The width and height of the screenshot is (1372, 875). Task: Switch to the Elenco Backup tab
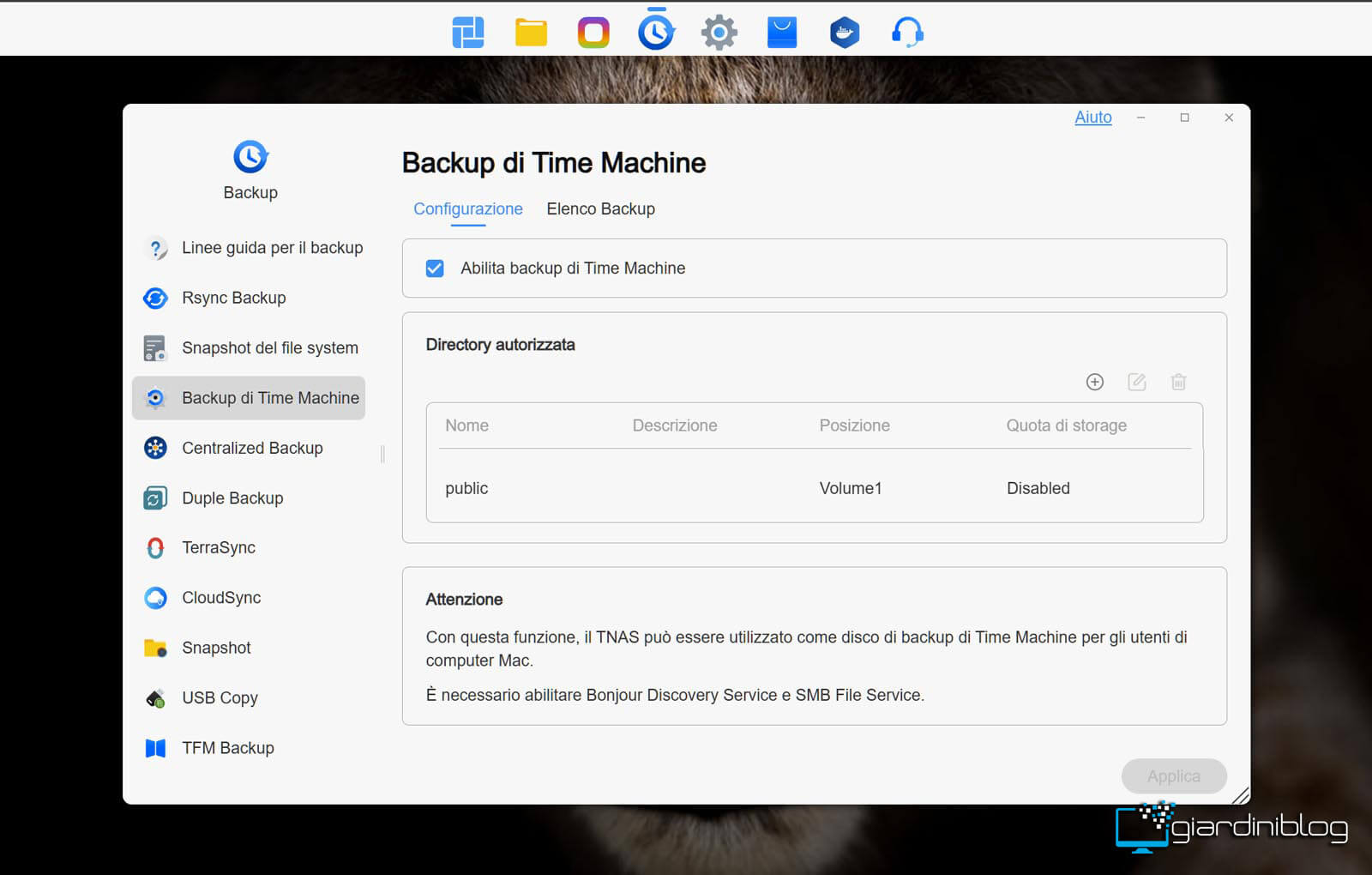601,208
